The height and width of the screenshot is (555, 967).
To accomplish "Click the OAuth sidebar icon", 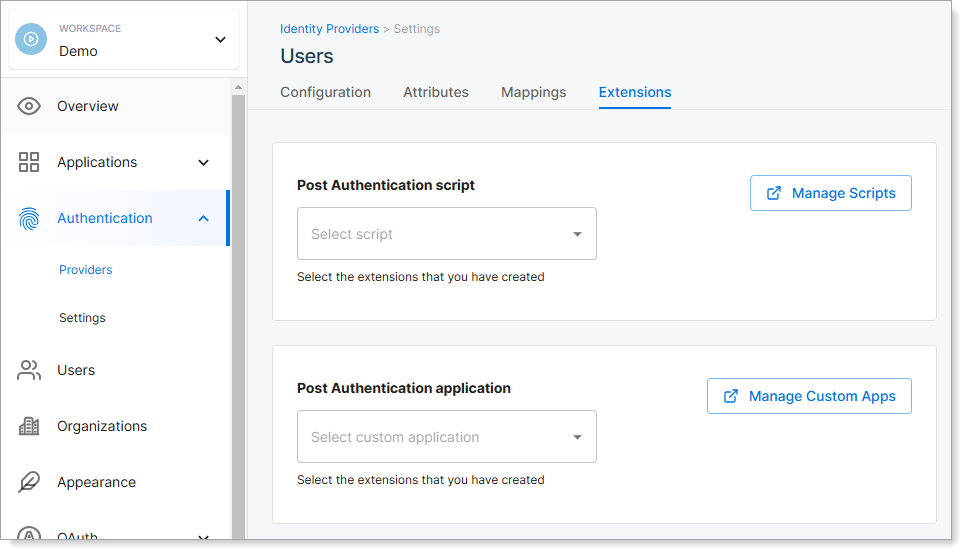I will coord(29,533).
